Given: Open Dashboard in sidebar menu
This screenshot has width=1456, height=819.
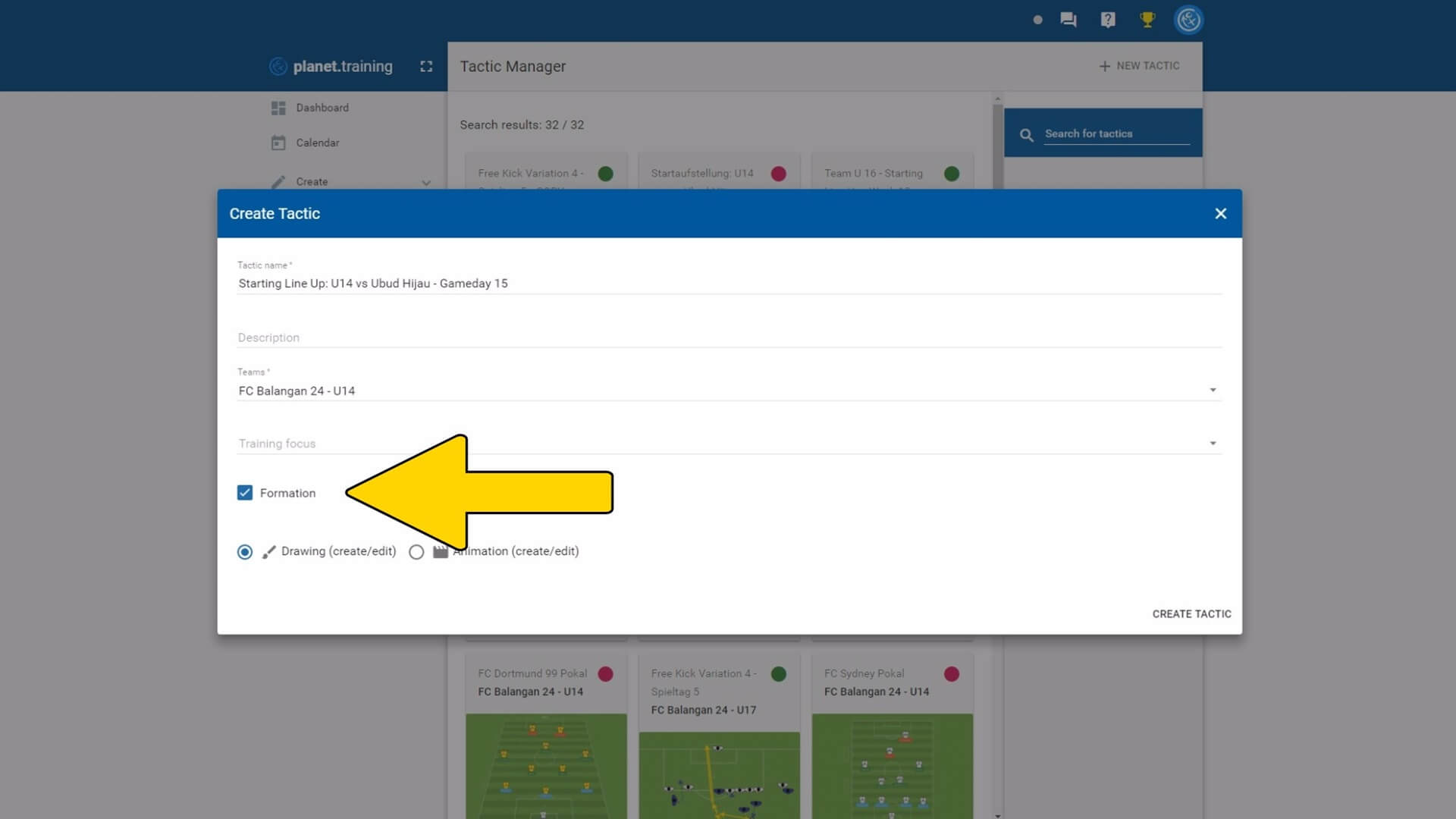Looking at the screenshot, I should 322,108.
